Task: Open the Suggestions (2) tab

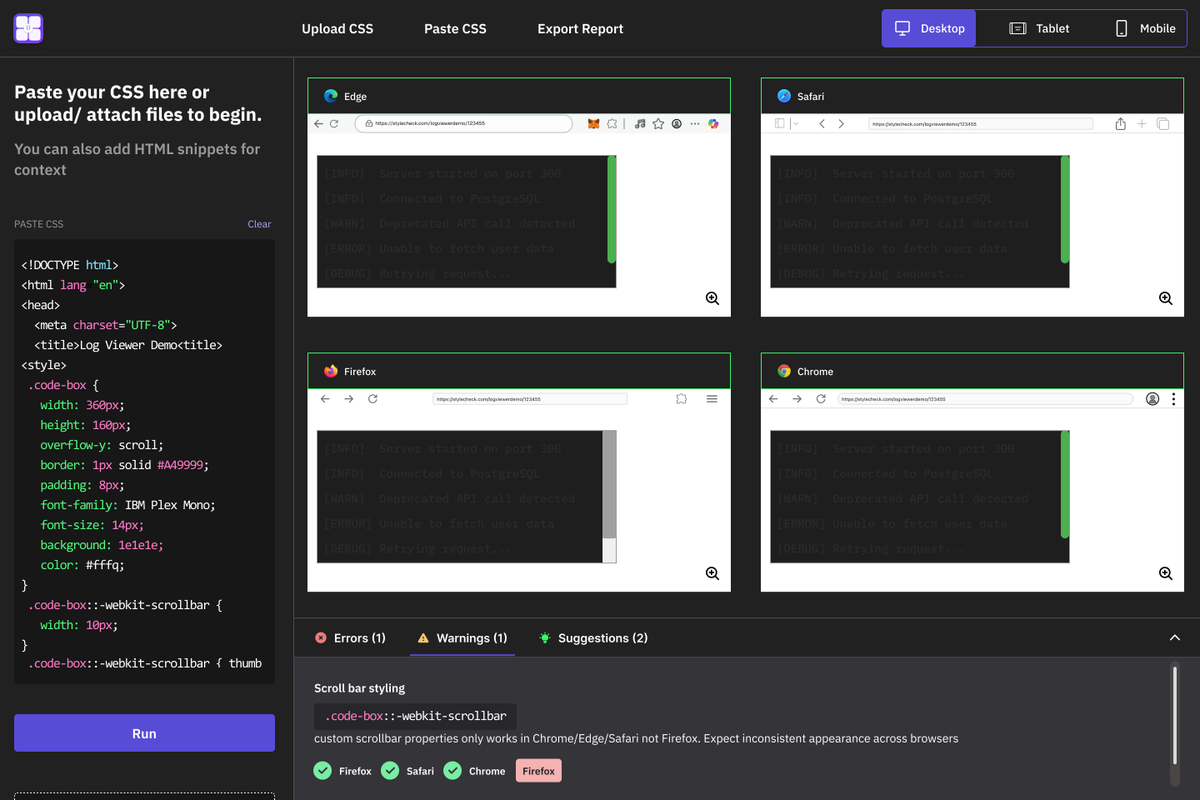Action: 593,638
